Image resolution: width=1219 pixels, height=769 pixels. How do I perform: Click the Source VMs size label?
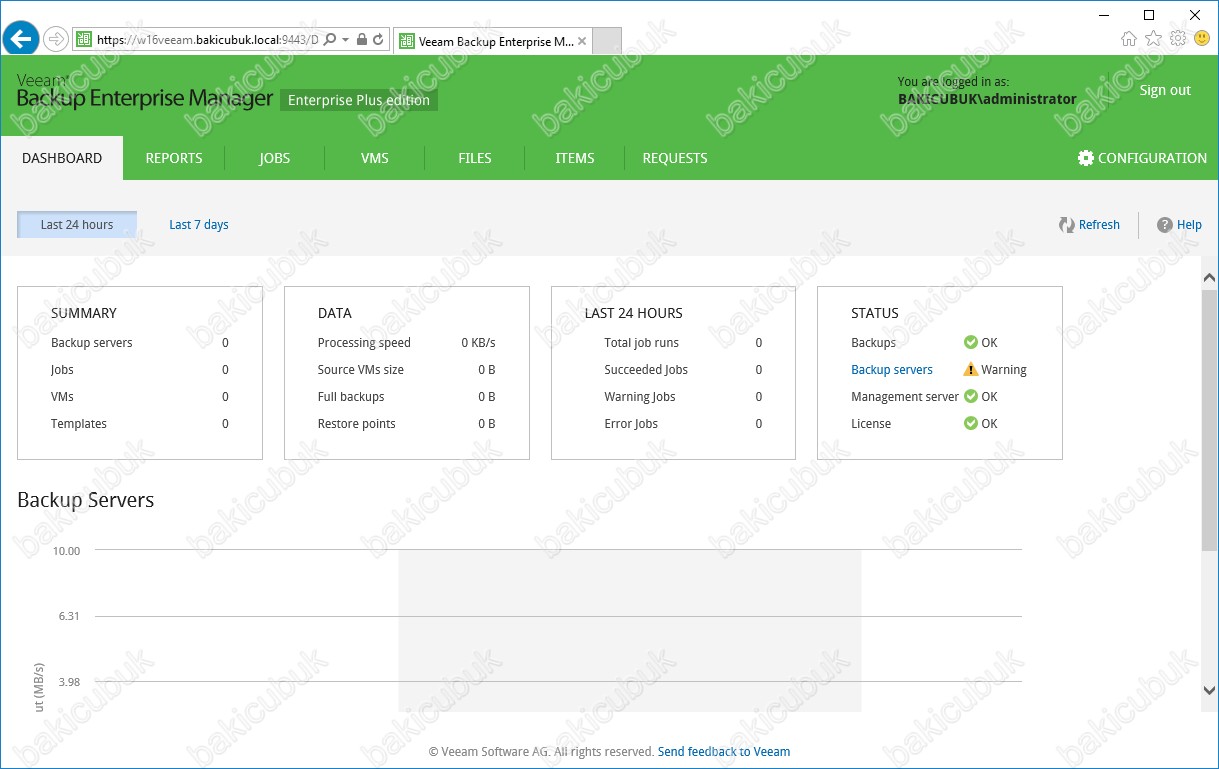coord(361,370)
